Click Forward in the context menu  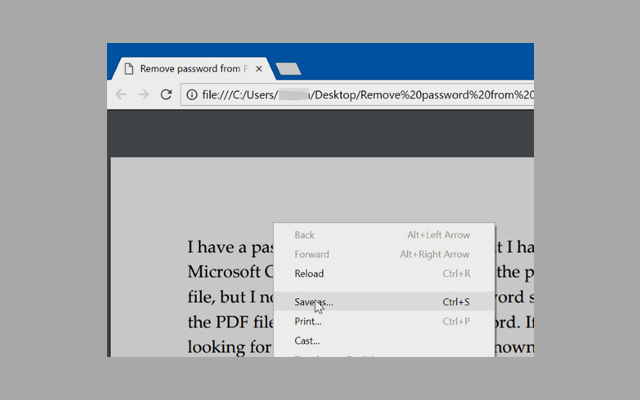pyautogui.click(x=310, y=254)
